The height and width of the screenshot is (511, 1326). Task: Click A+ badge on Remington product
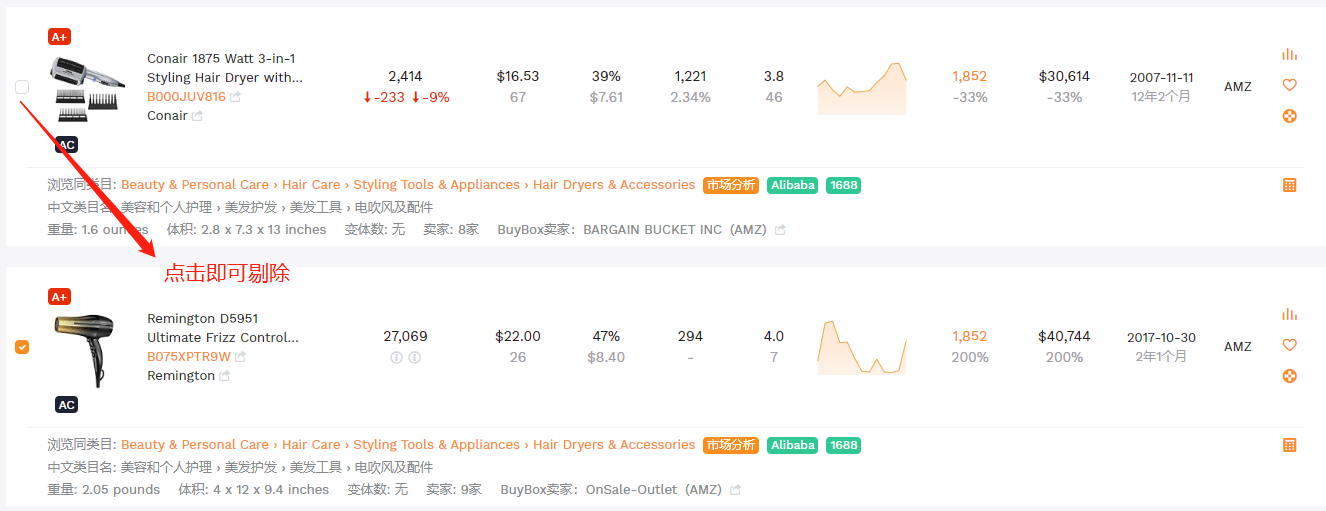pyautogui.click(x=59, y=297)
